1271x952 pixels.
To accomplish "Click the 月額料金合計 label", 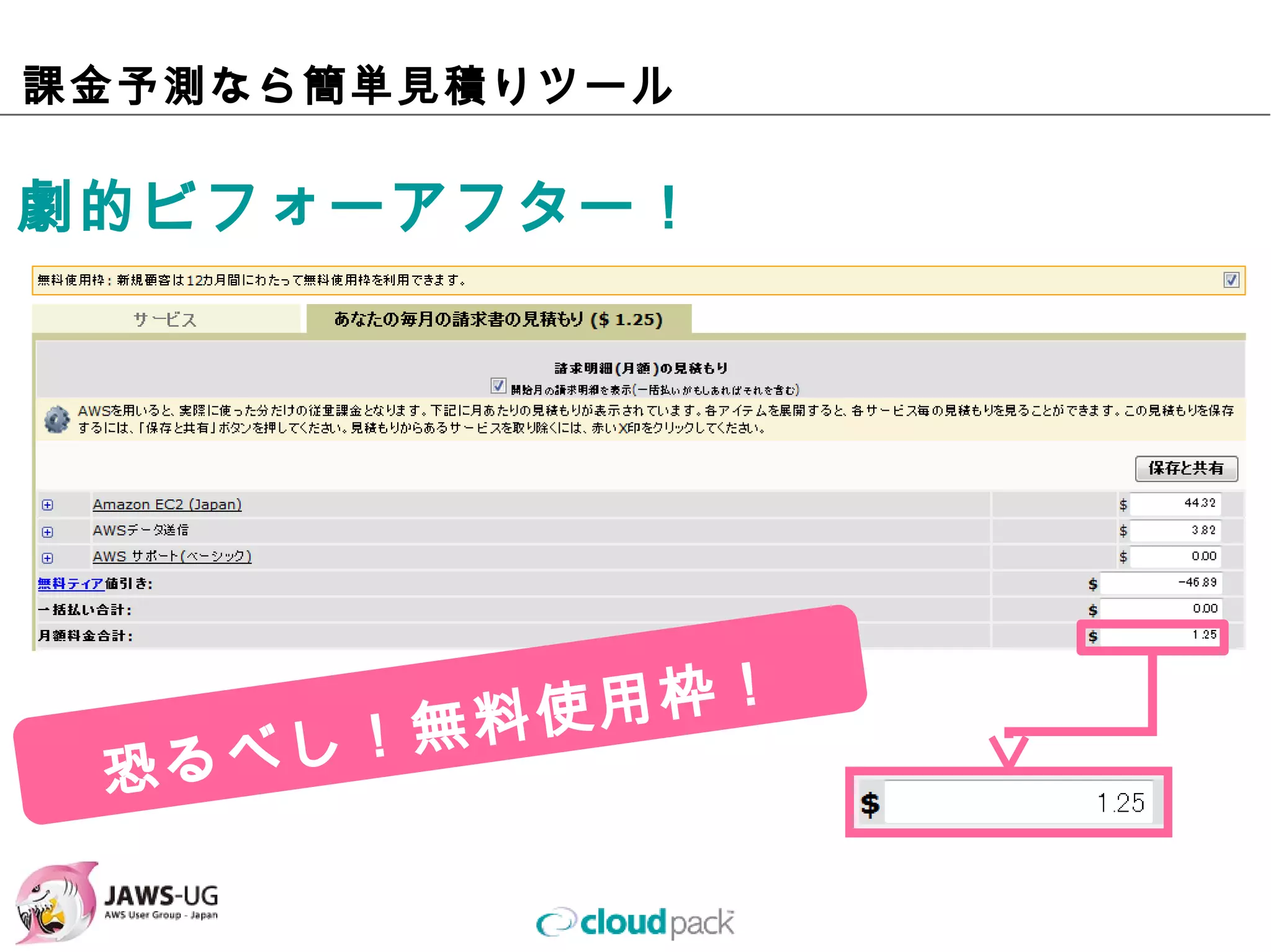I will pos(85,635).
